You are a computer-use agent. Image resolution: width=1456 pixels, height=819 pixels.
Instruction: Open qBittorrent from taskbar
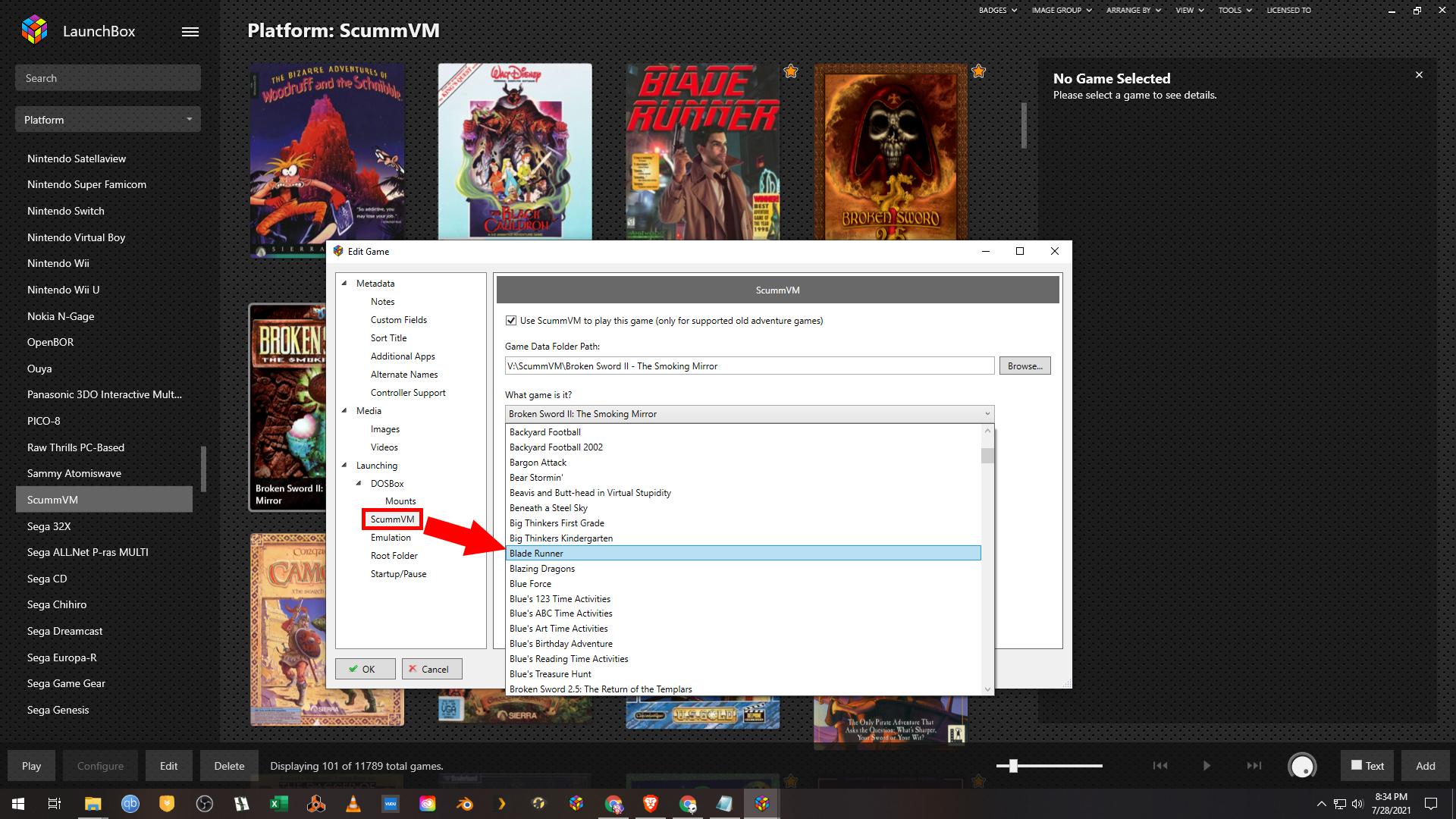coord(130,804)
